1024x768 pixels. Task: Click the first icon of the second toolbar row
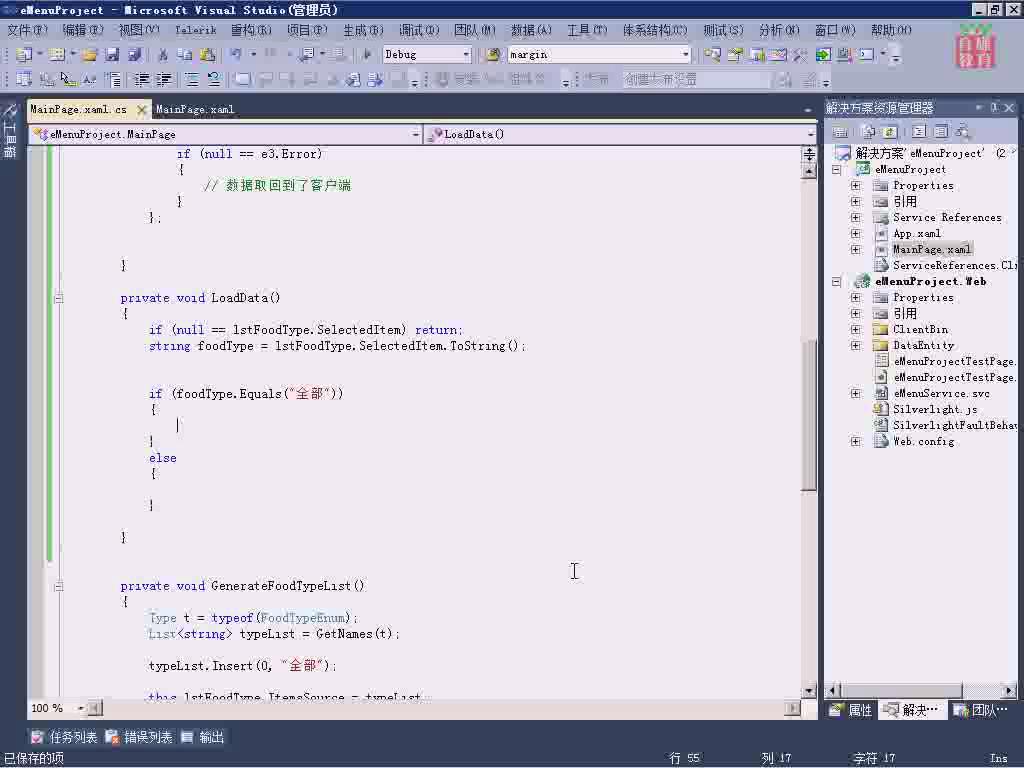[x=24, y=80]
